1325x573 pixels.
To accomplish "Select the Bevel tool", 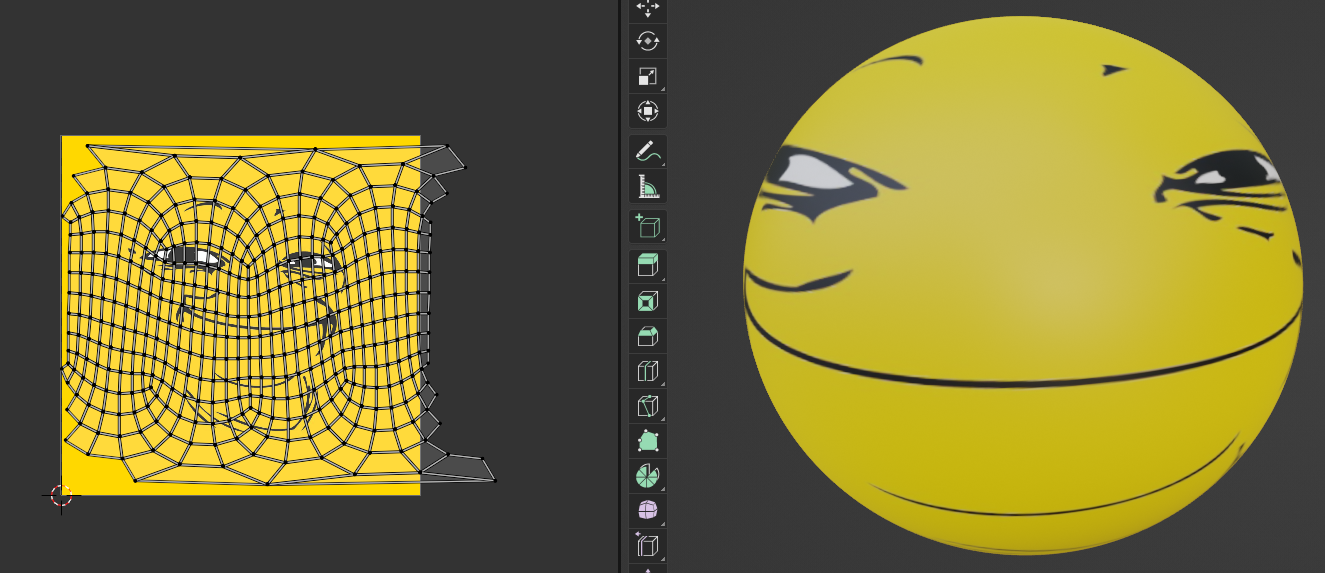I will tap(647, 336).
